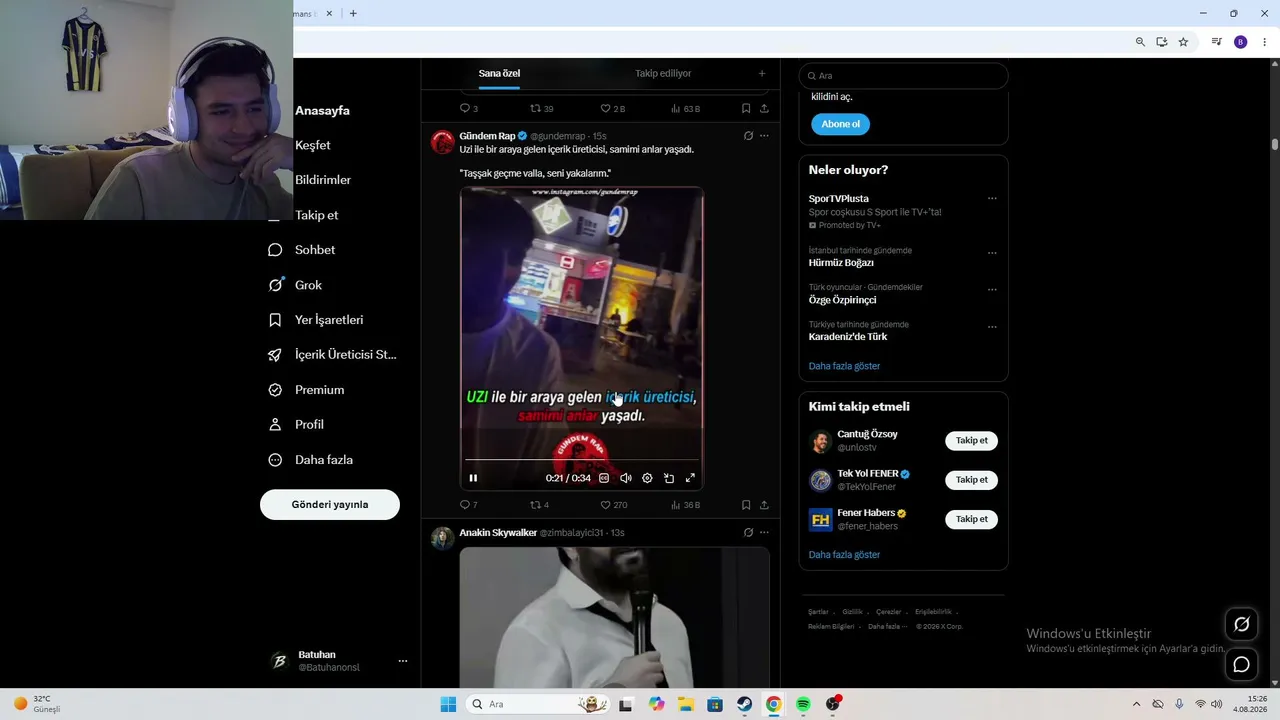
Task: Repost the post with 39 reposts
Action: (541, 108)
